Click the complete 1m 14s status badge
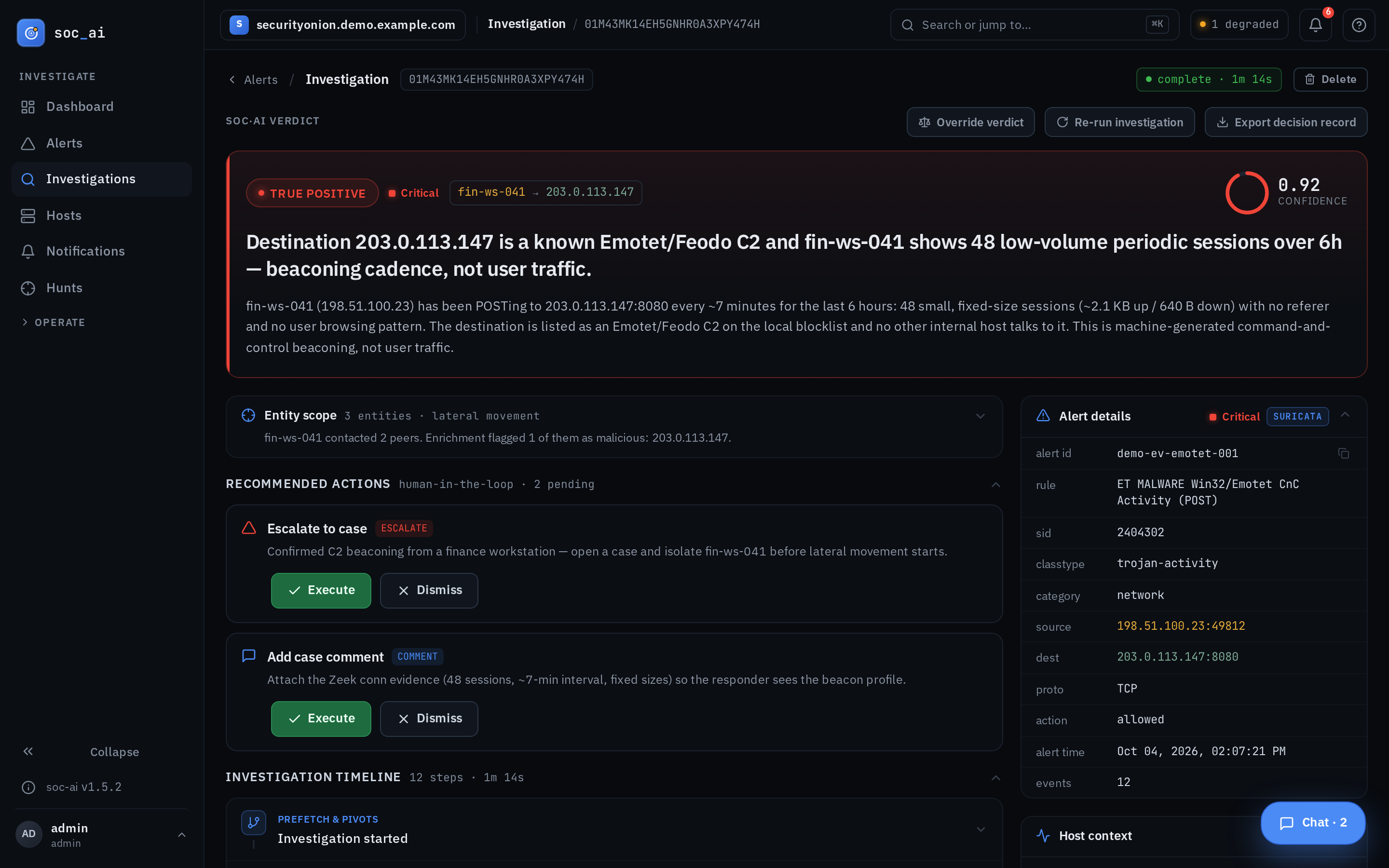 [x=1209, y=80]
